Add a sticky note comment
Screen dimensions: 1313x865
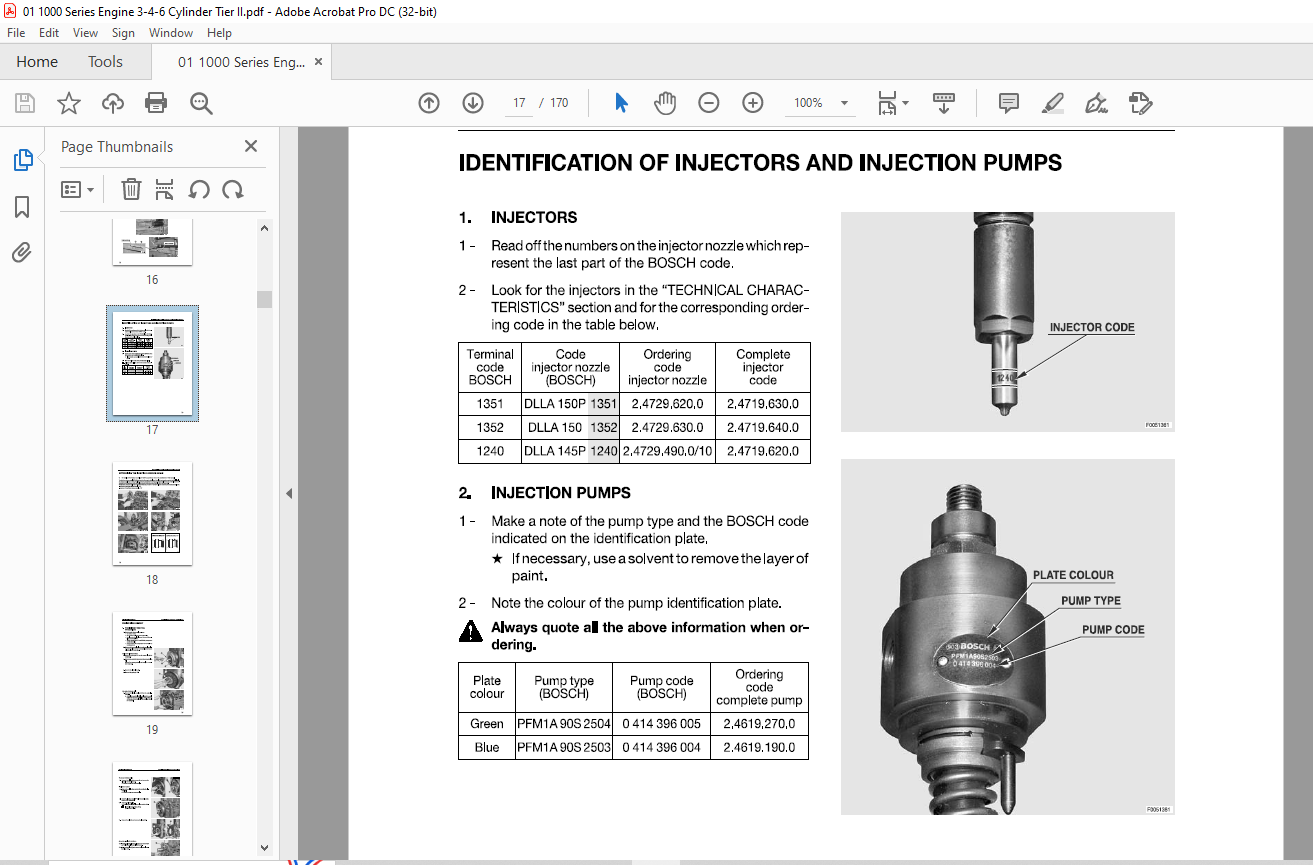(1009, 103)
